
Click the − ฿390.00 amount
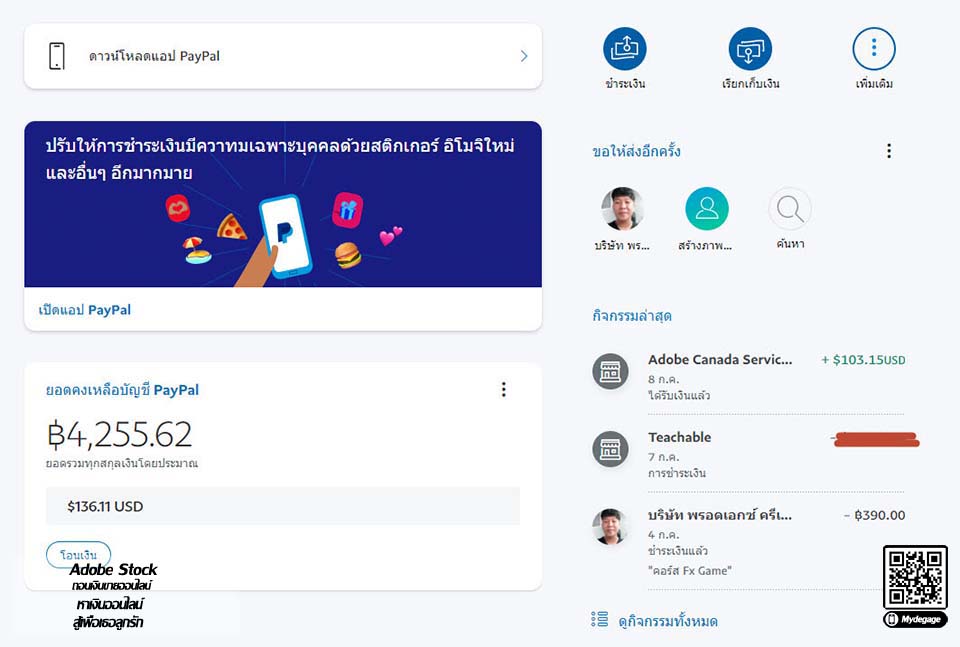874,515
